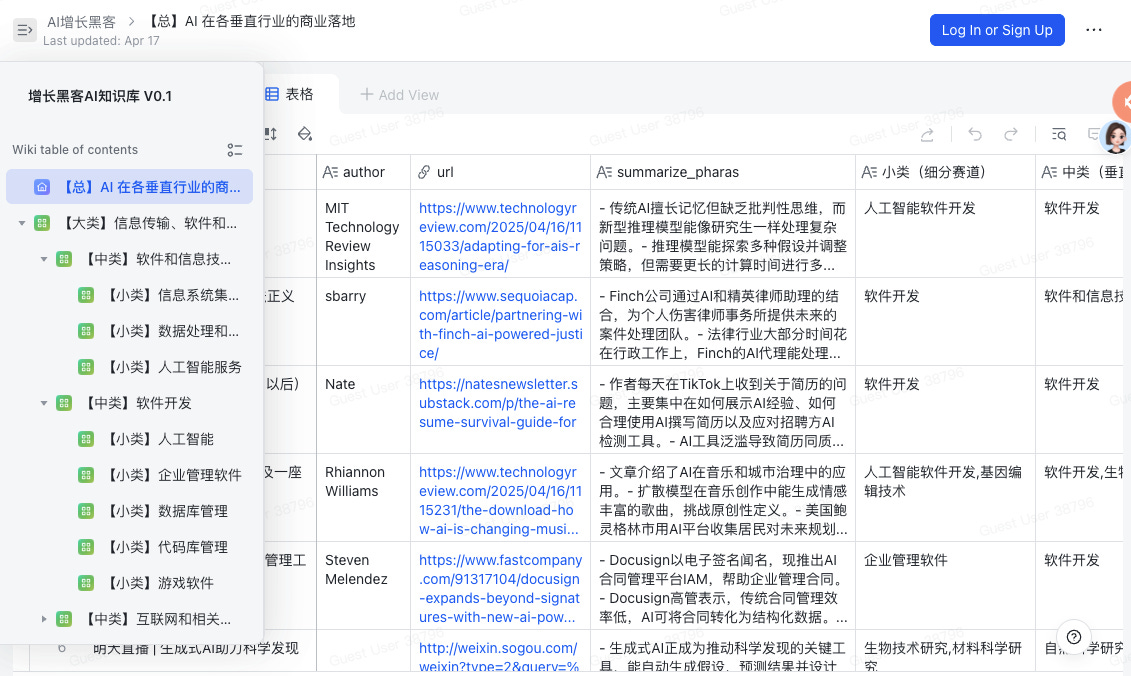Viewport: 1131px width, 676px height.
Task: Select the cell '人工智能软件开发,基因编辑技术'
Action: 946,498
